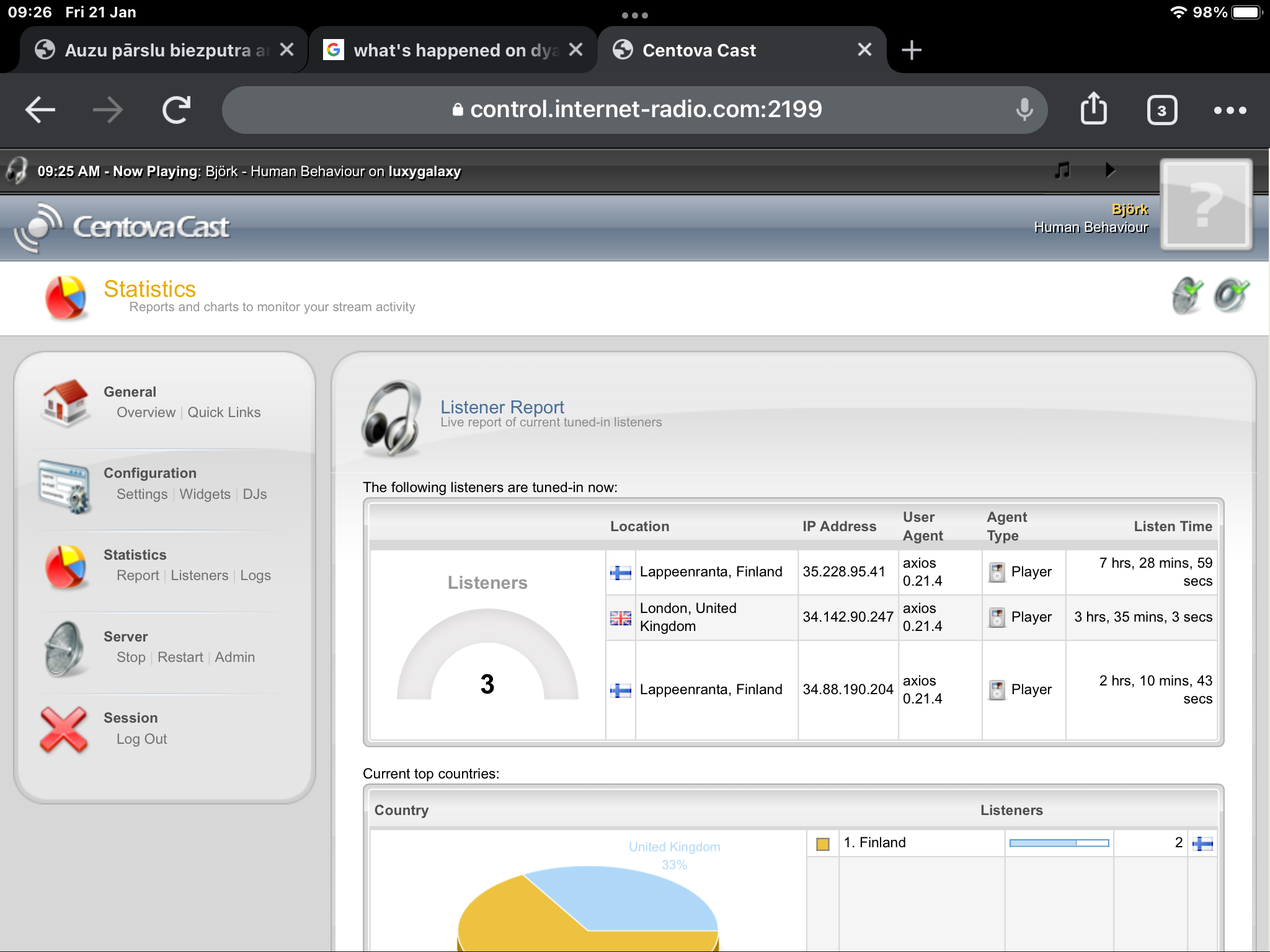Open the tab switcher showing 3 tabs
This screenshot has width=1270, height=952.
pyautogui.click(x=1161, y=110)
